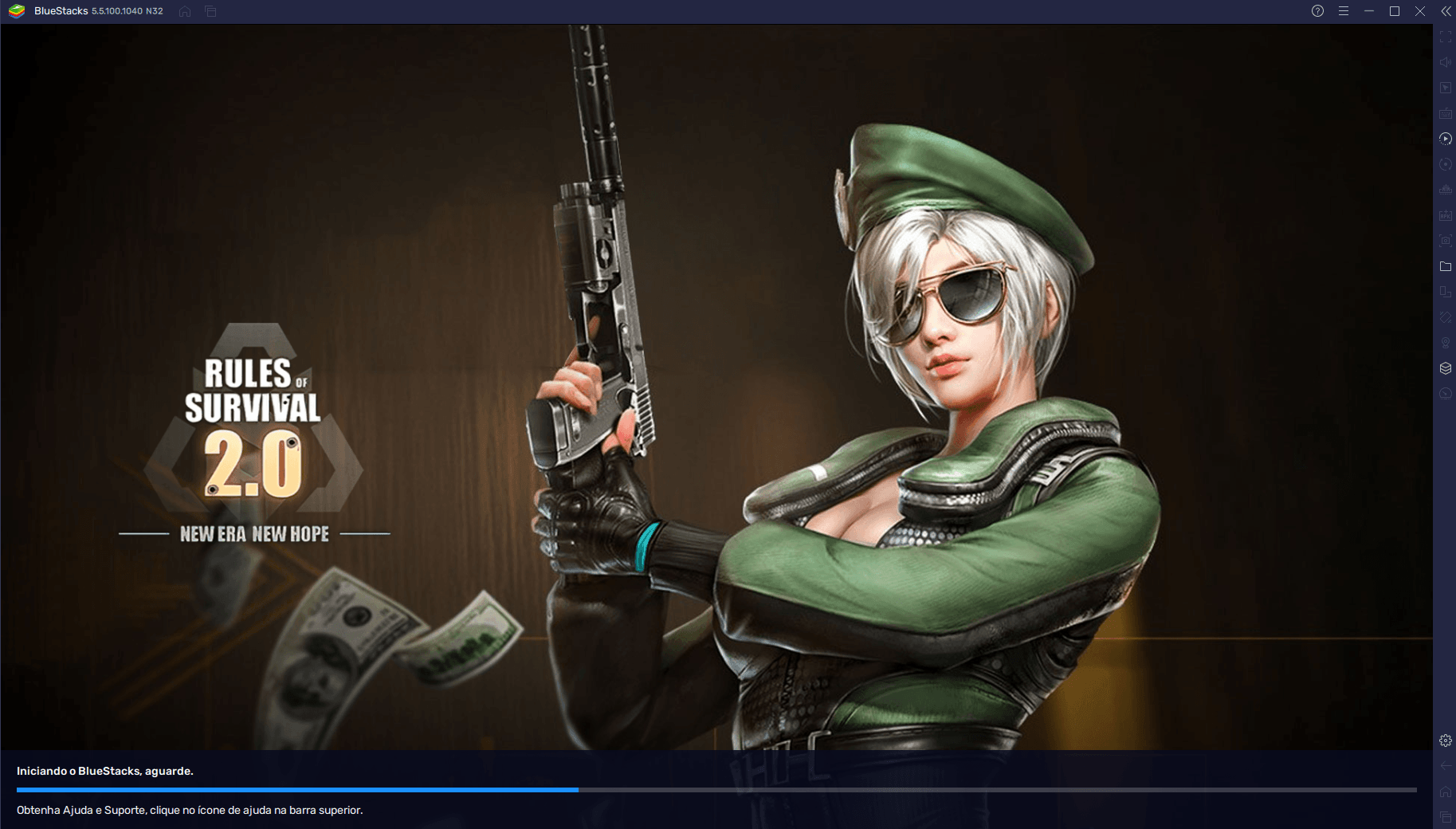Select the cursor lock icon in sidebar

coord(1446,88)
